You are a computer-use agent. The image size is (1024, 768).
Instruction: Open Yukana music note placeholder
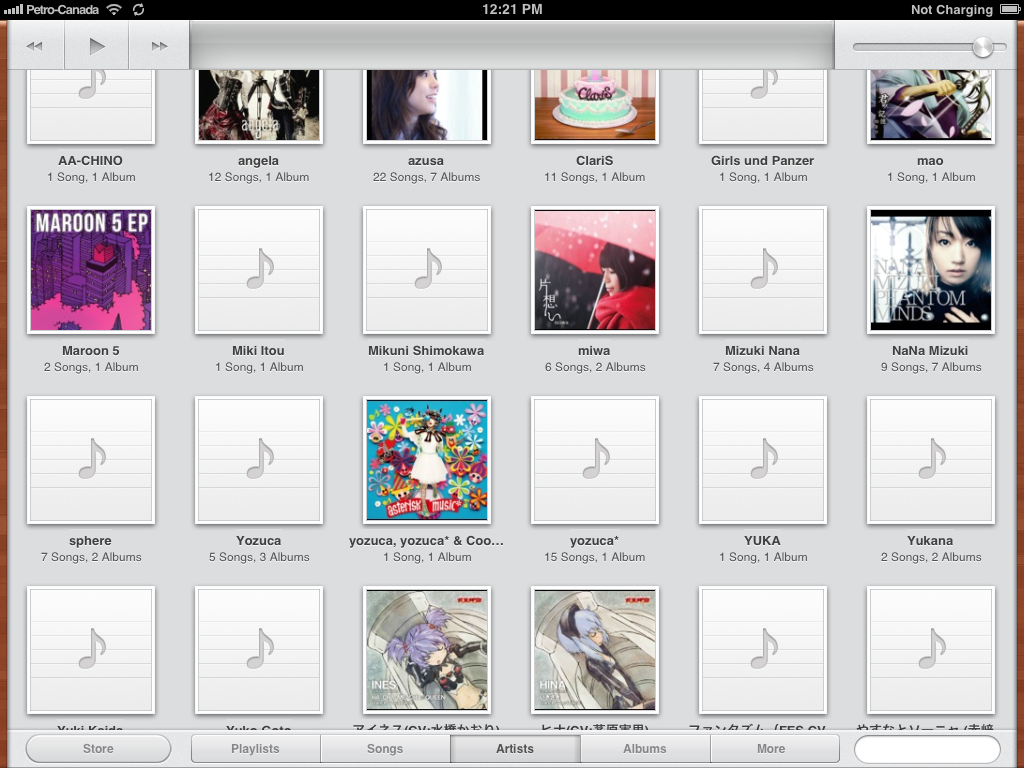pos(931,460)
